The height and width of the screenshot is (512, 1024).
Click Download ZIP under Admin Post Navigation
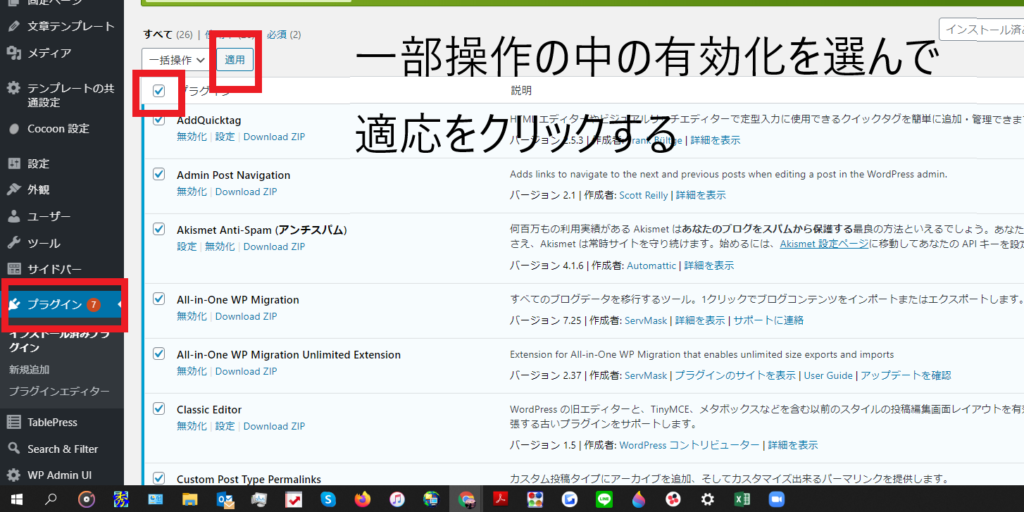coord(246,191)
